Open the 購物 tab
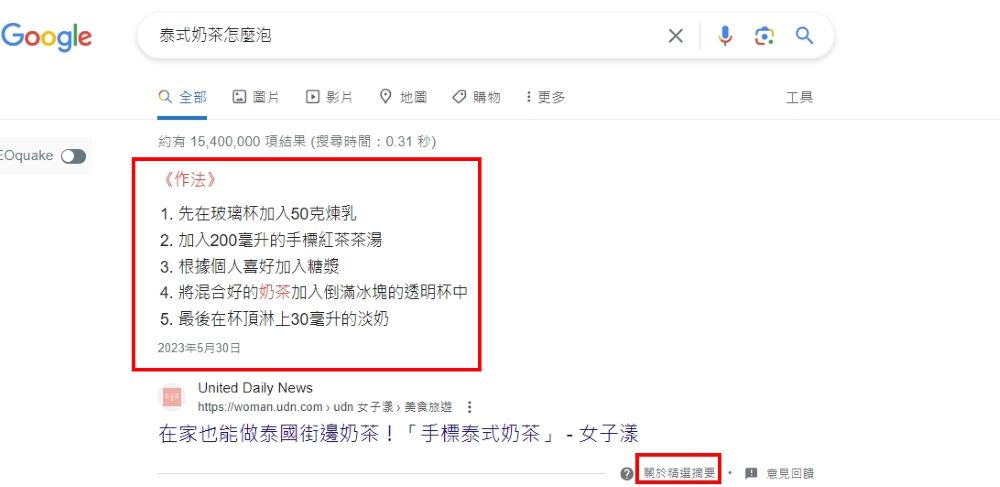Image resolution: width=1000 pixels, height=487 pixels. pos(476,97)
